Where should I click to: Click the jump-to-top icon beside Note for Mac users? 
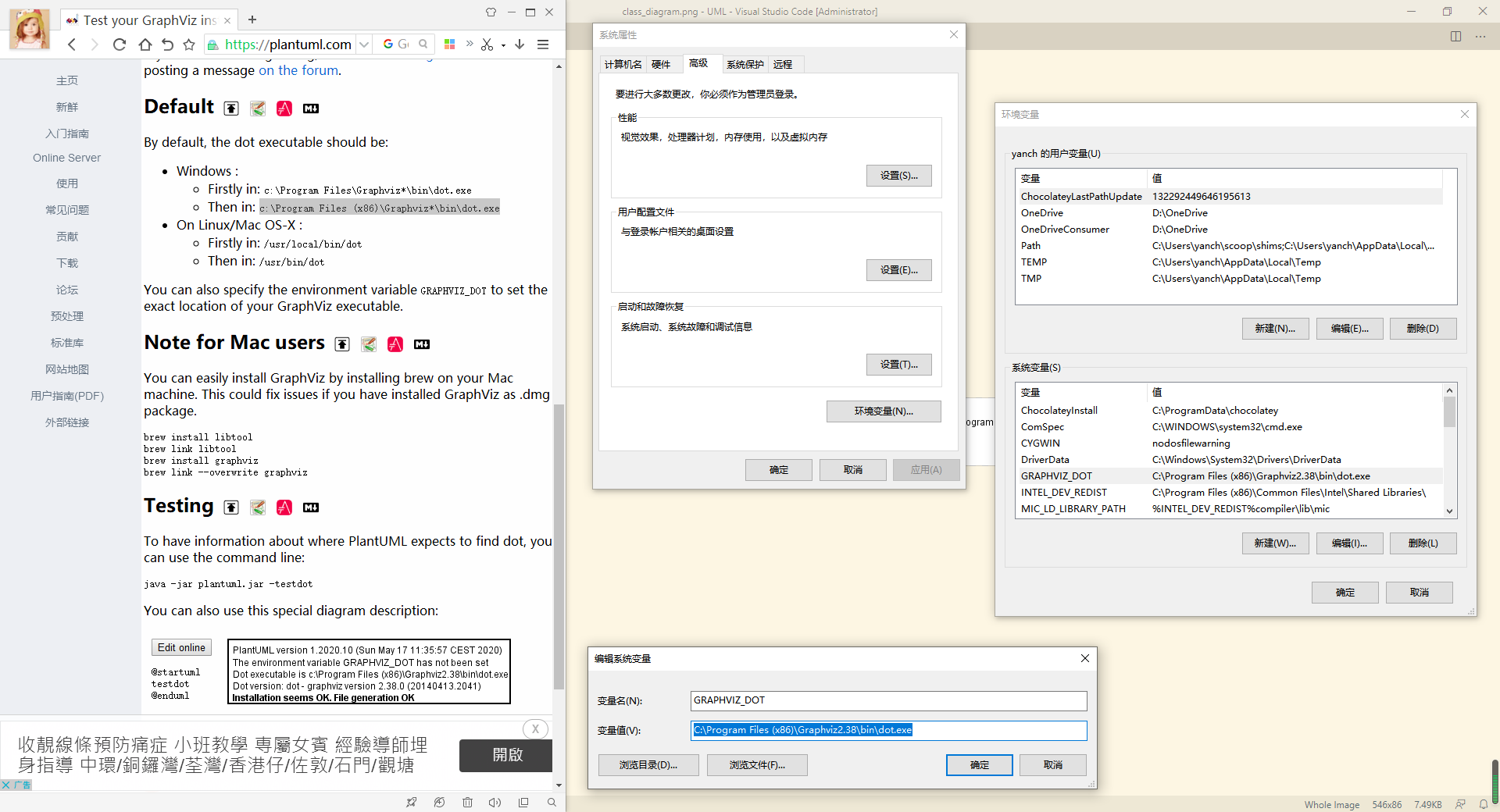341,344
